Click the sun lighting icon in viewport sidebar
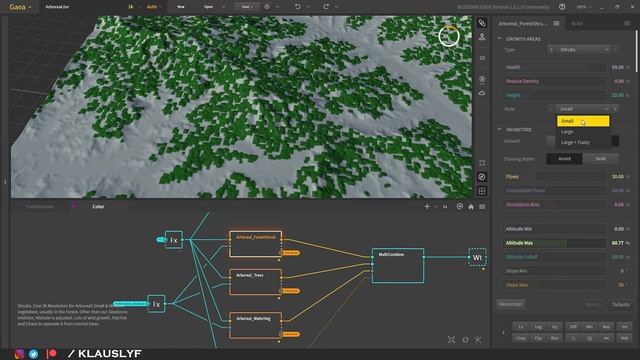The height and width of the screenshot is (360, 640). point(482,79)
